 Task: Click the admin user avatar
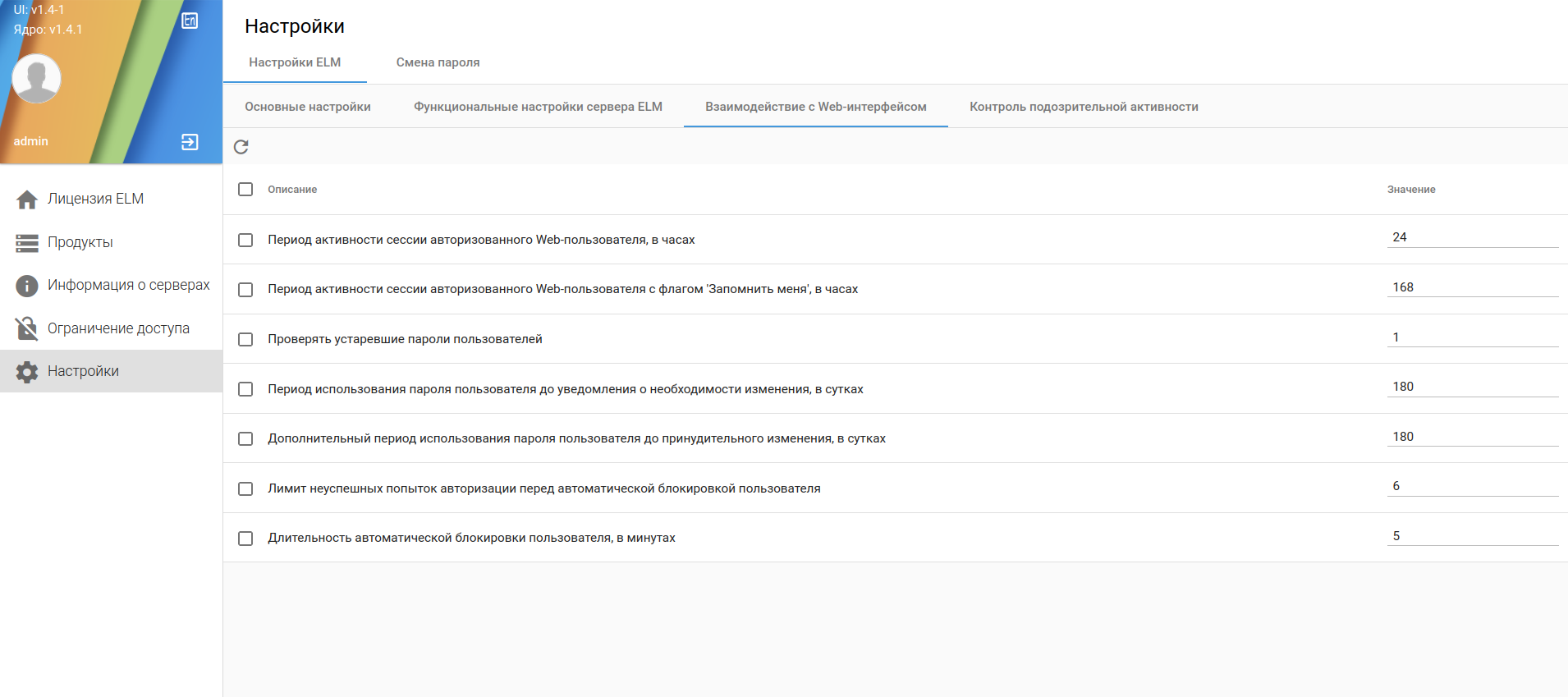pos(36,79)
